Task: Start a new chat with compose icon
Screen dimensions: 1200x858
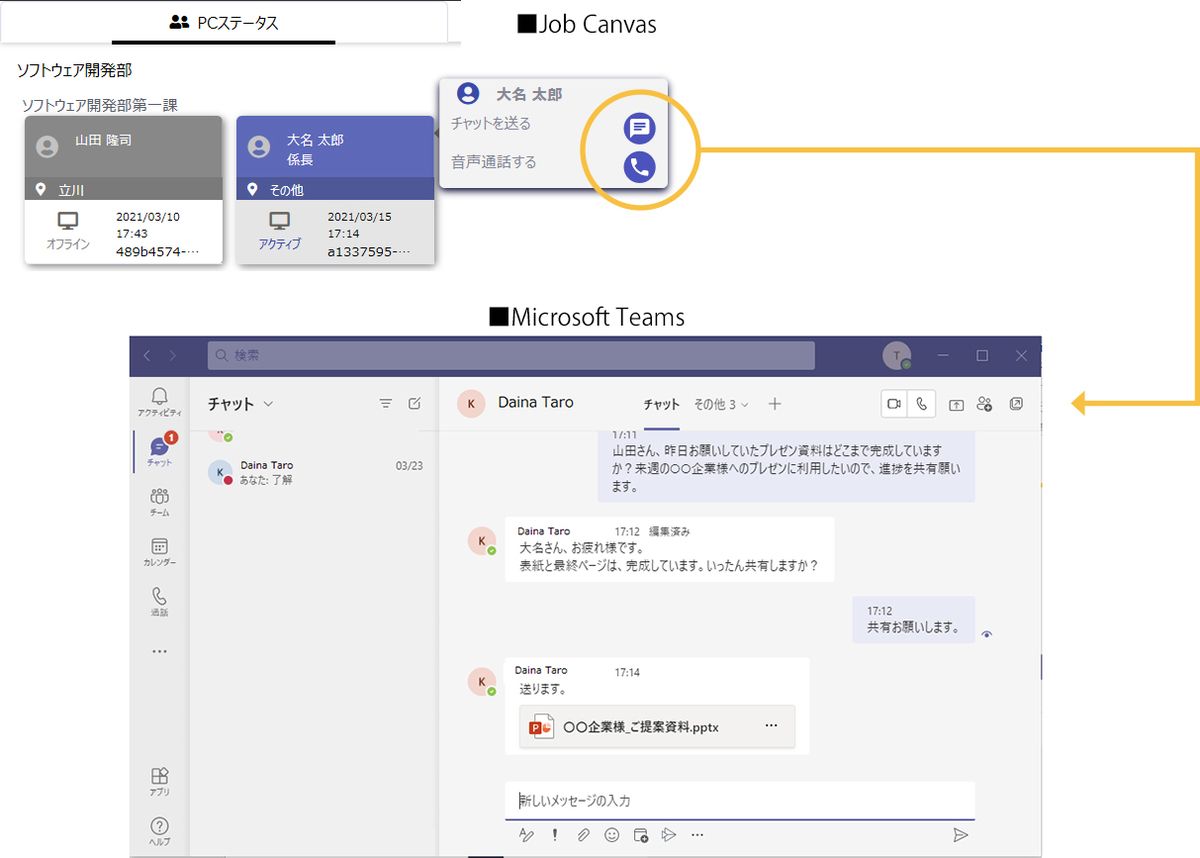Action: pos(415,404)
